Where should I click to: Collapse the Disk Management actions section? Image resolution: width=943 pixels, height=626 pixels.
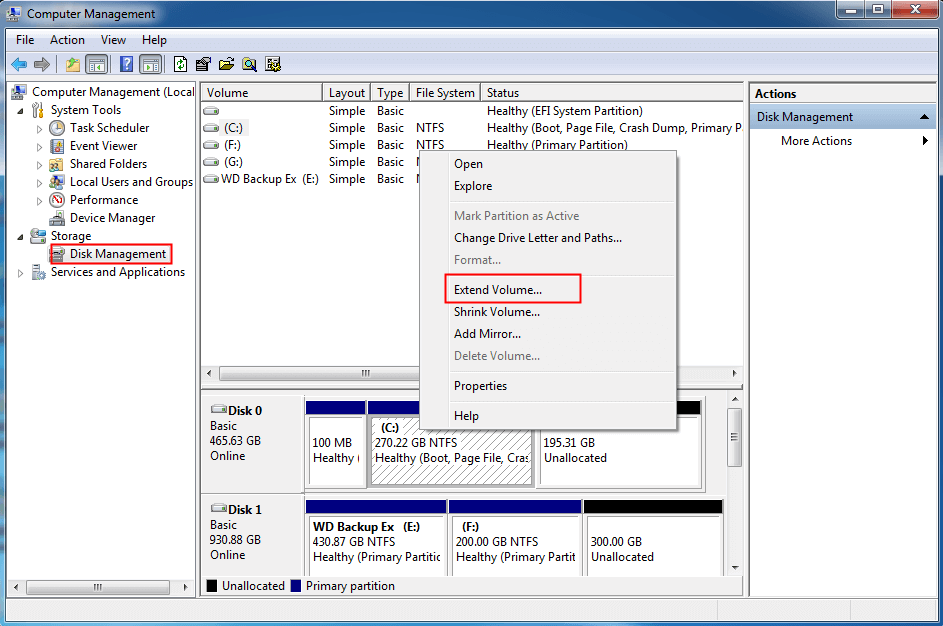[924, 117]
